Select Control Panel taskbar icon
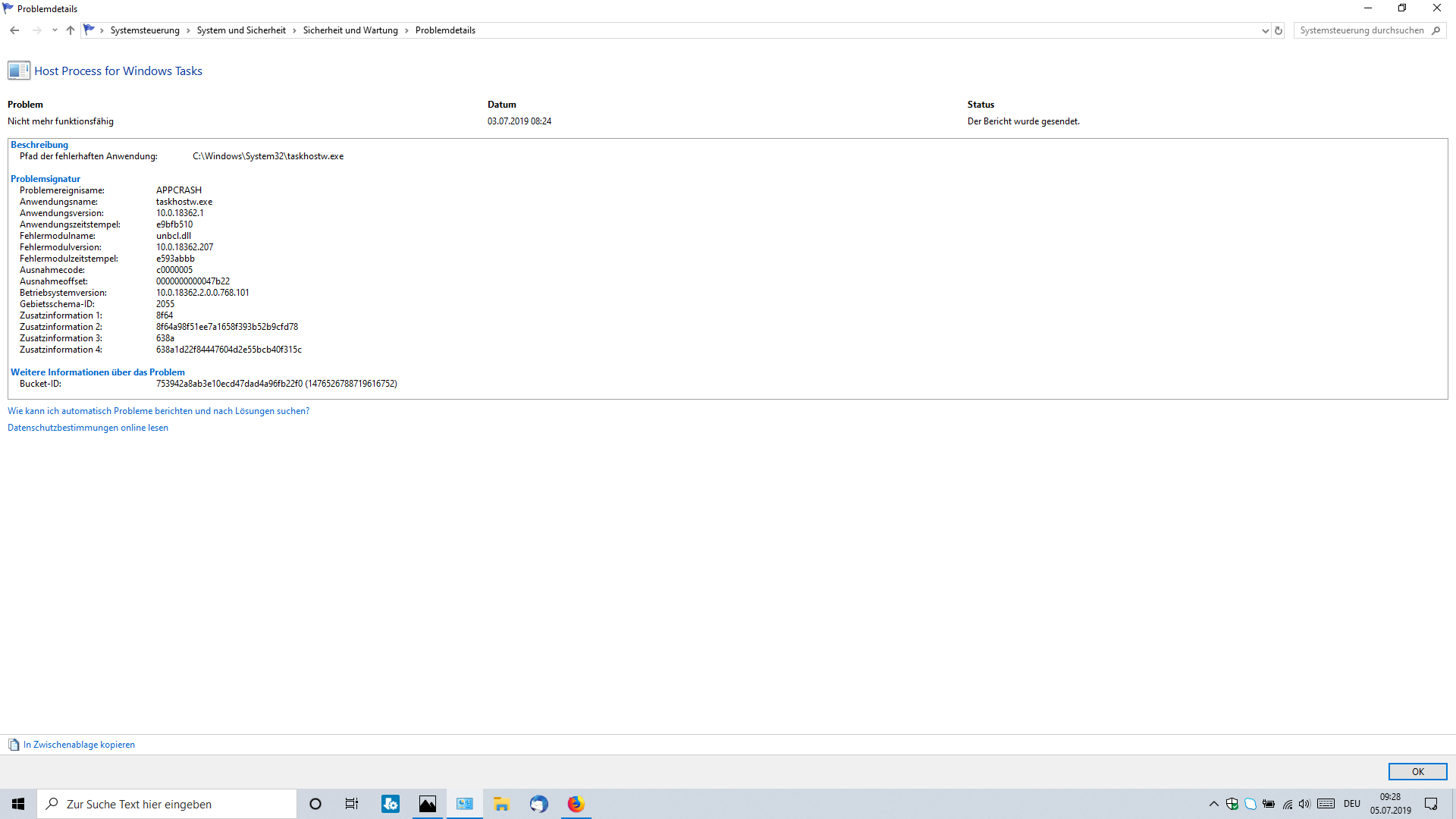 pyautogui.click(x=465, y=804)
